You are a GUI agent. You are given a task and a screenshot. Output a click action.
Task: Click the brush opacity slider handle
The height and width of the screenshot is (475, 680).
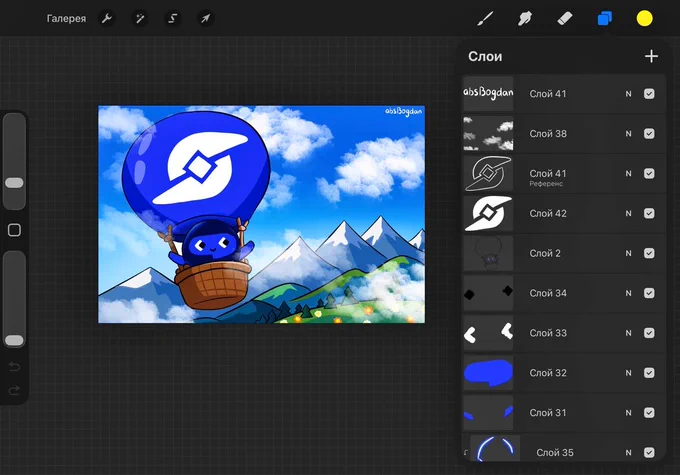(14, 340)
